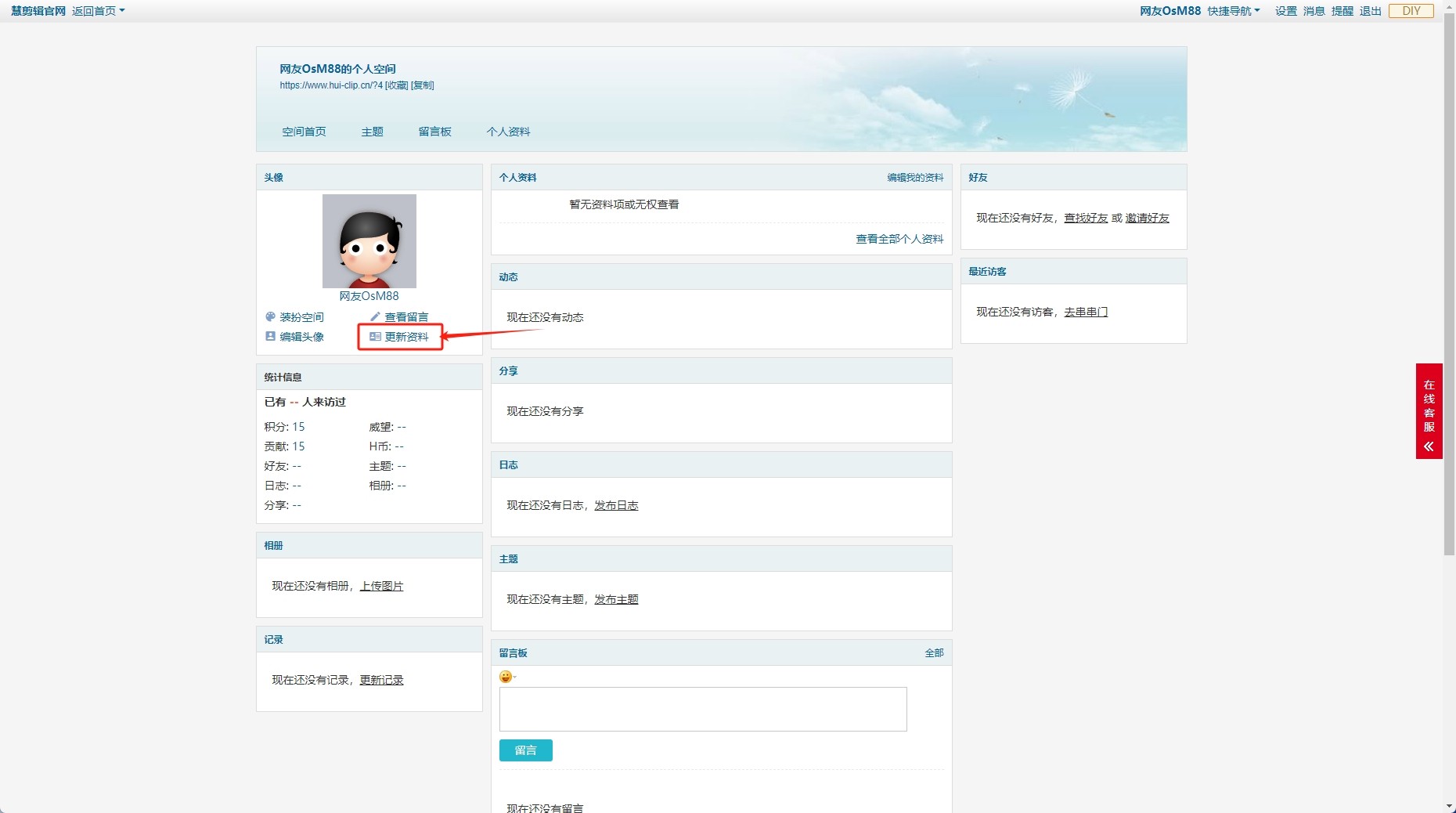Click the 慧剪辑官网 site link
This screenshot has width=1456, height=813.
38,11
